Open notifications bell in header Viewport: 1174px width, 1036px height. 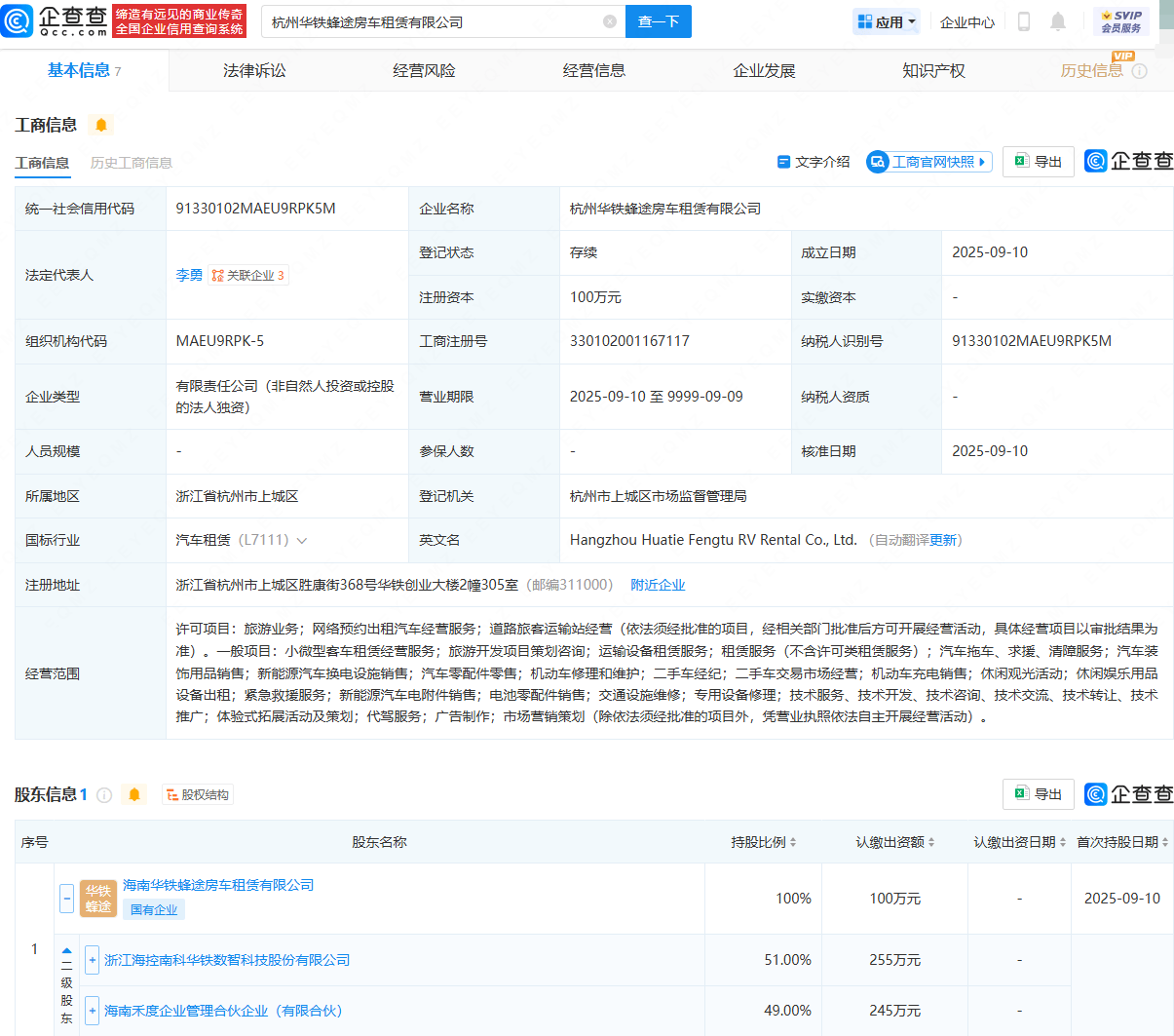(x=1058, y=21)
